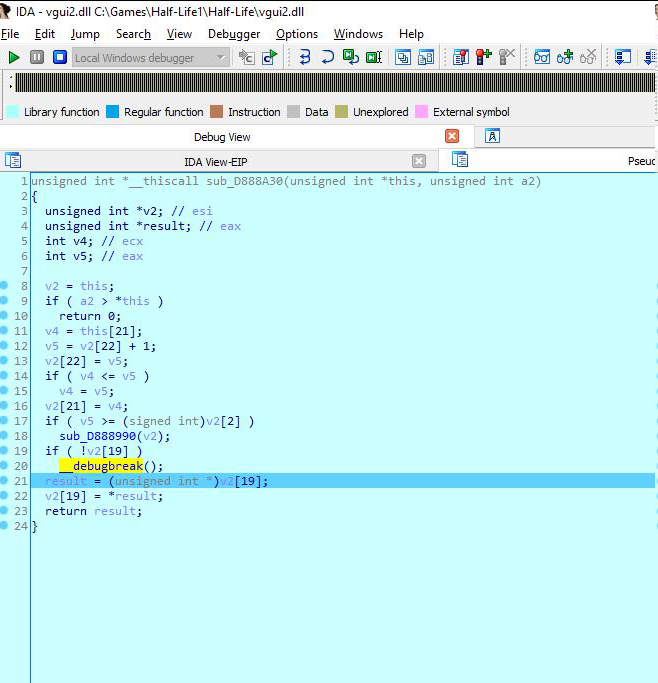Add breakpoint traffic light plus icon
Viewport: 658px width, 683px height.
(483, 57)
